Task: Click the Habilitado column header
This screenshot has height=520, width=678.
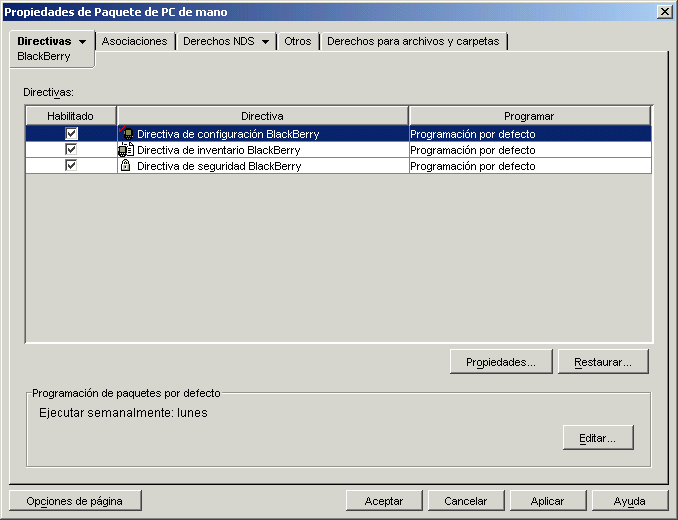Action: [x=71, y=116]
